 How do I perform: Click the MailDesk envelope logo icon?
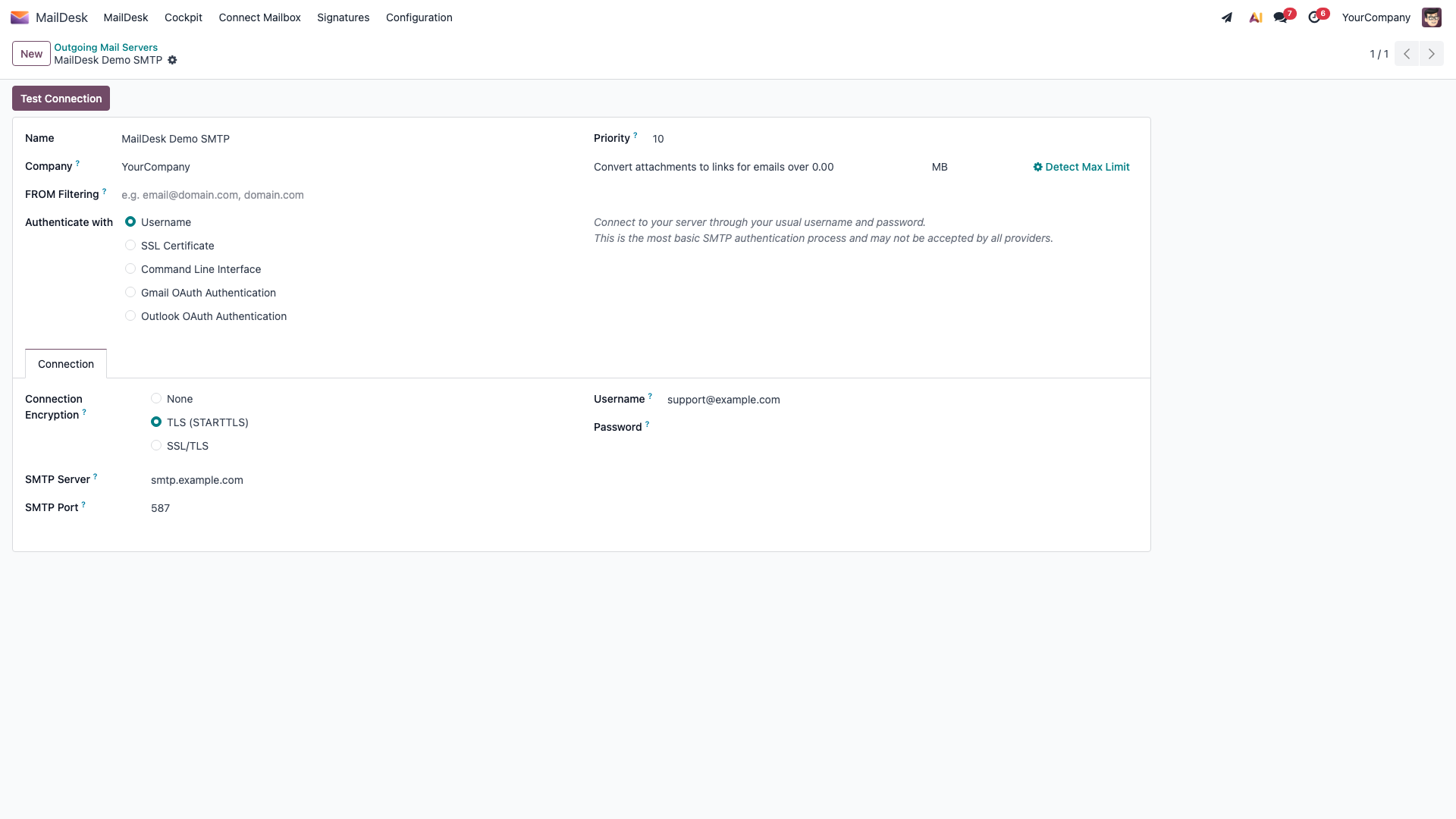tap(20, 17)
